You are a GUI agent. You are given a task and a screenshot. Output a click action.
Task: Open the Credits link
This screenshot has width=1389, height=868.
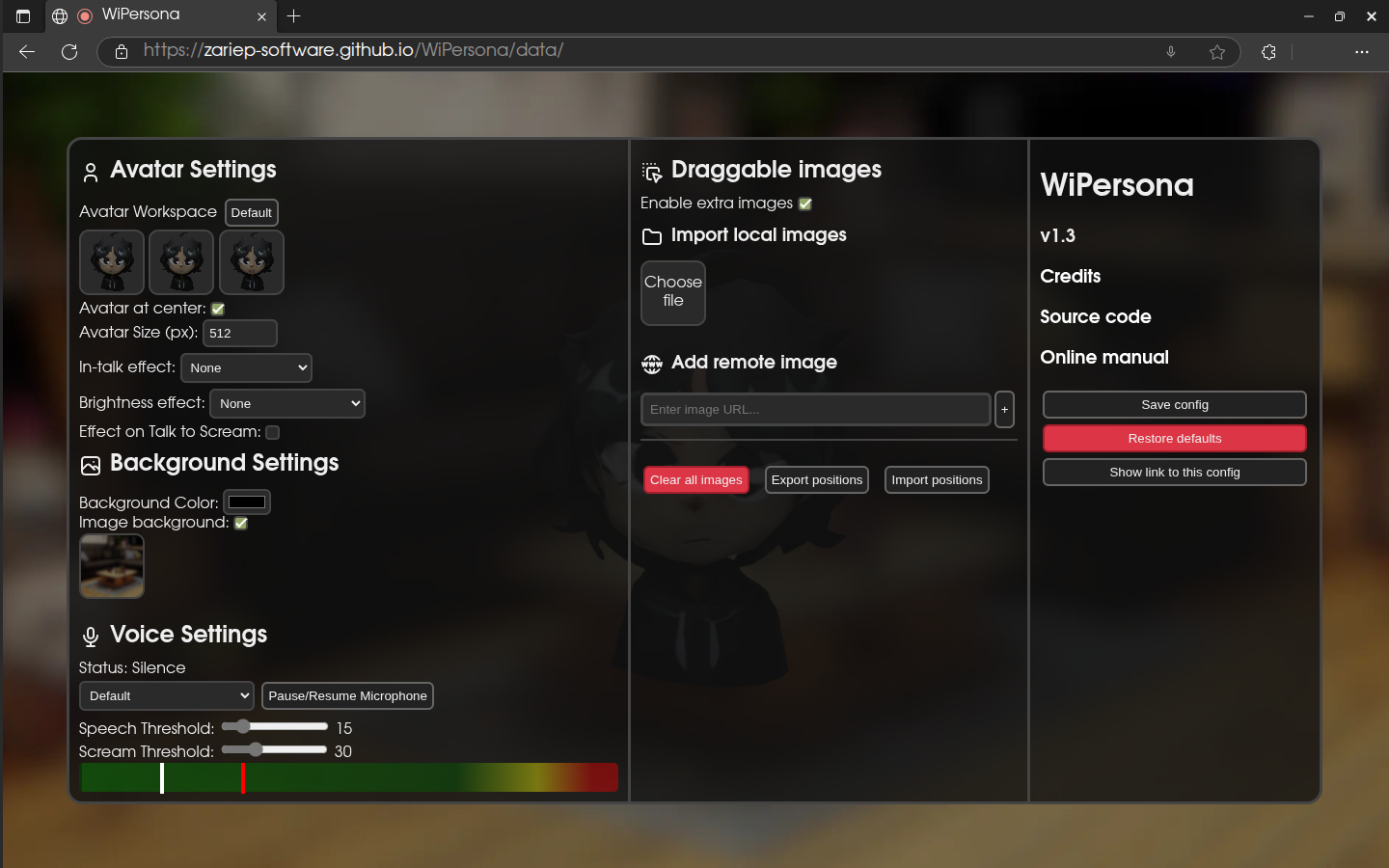pos(1071,276)
